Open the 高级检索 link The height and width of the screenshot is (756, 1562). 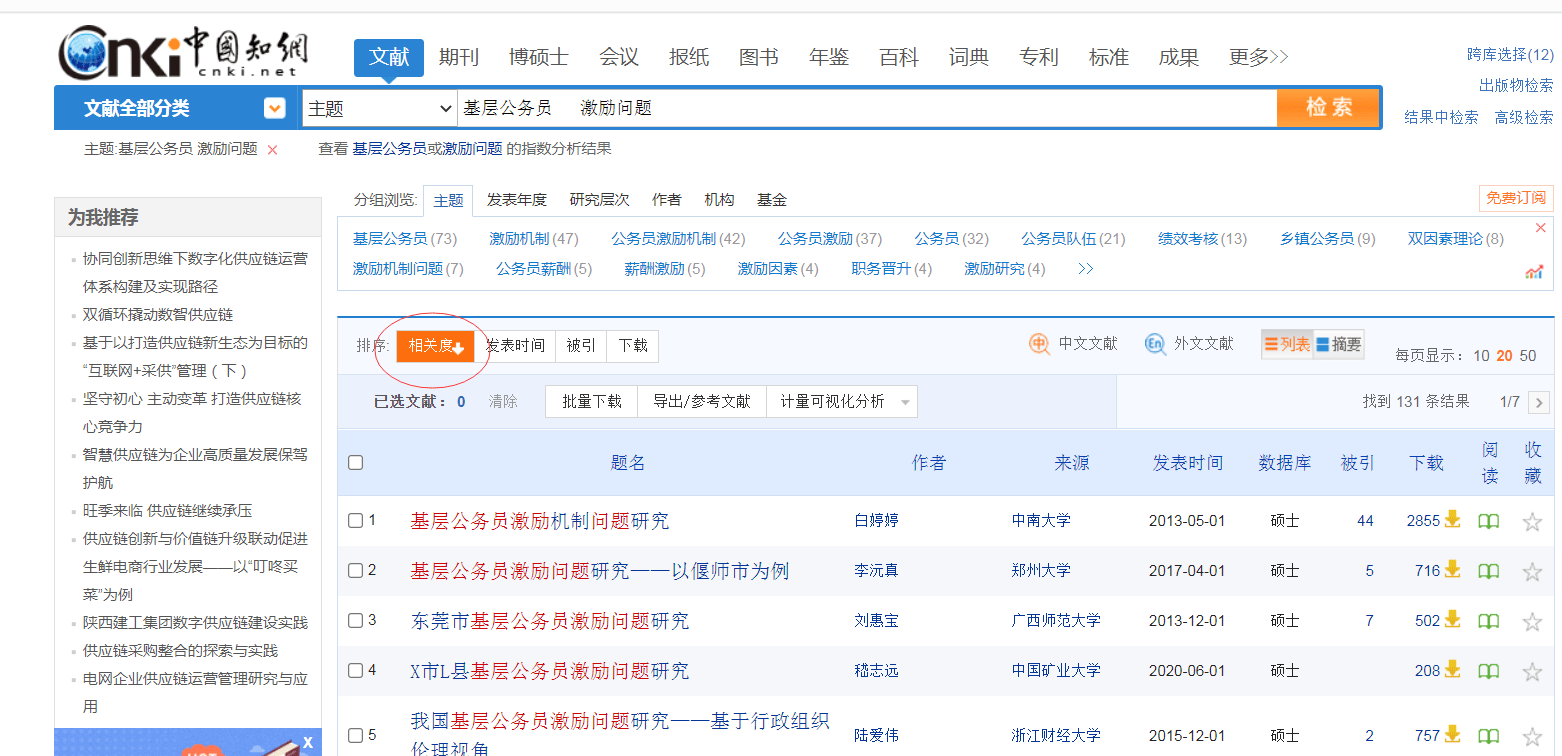point(1522,116)
